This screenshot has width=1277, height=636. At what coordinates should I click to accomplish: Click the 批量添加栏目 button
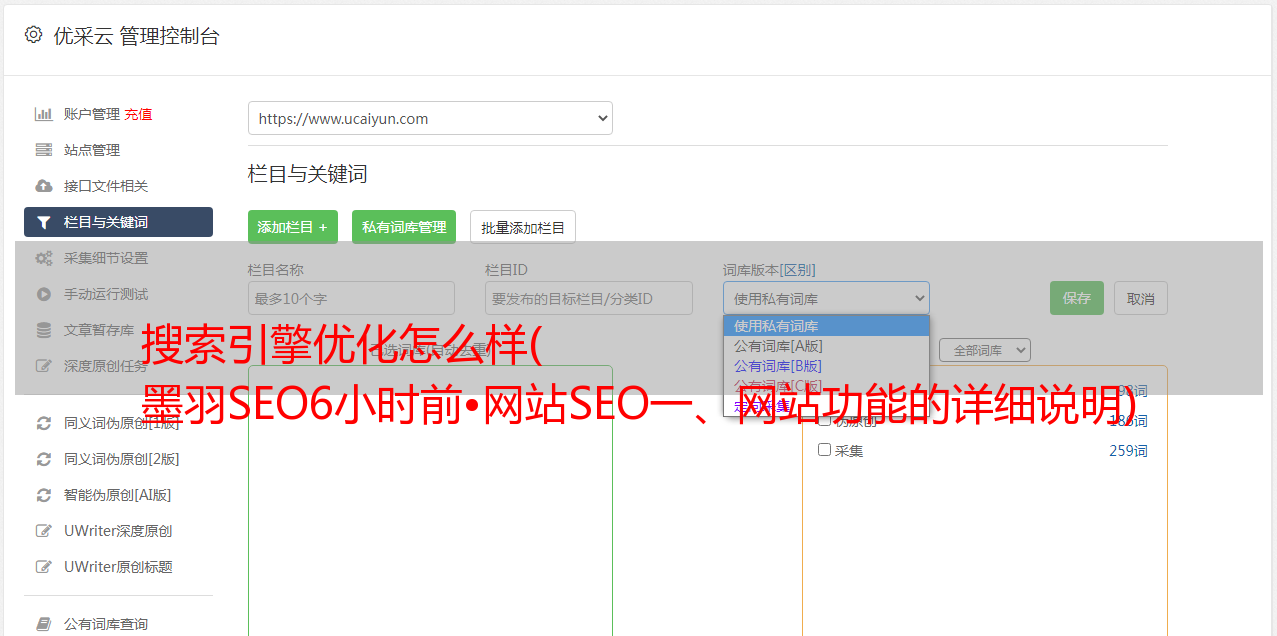pyautogui.click(x=523, y=227)
